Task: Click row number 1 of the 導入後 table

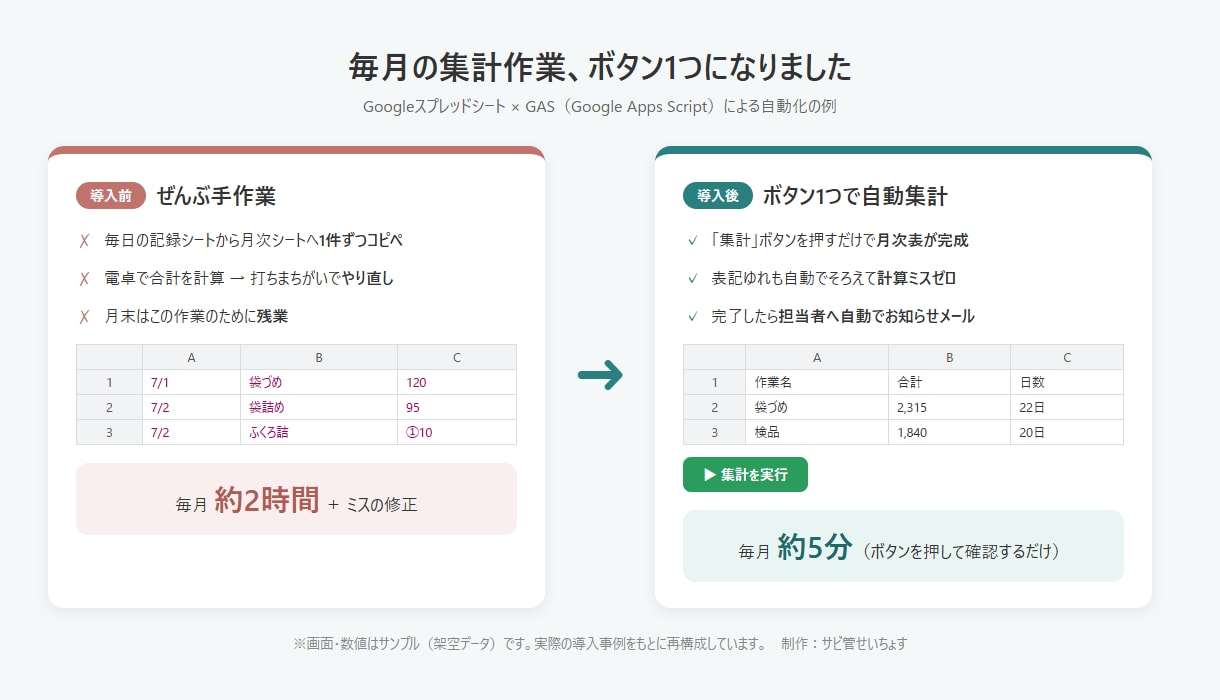Action: (714, 382)
